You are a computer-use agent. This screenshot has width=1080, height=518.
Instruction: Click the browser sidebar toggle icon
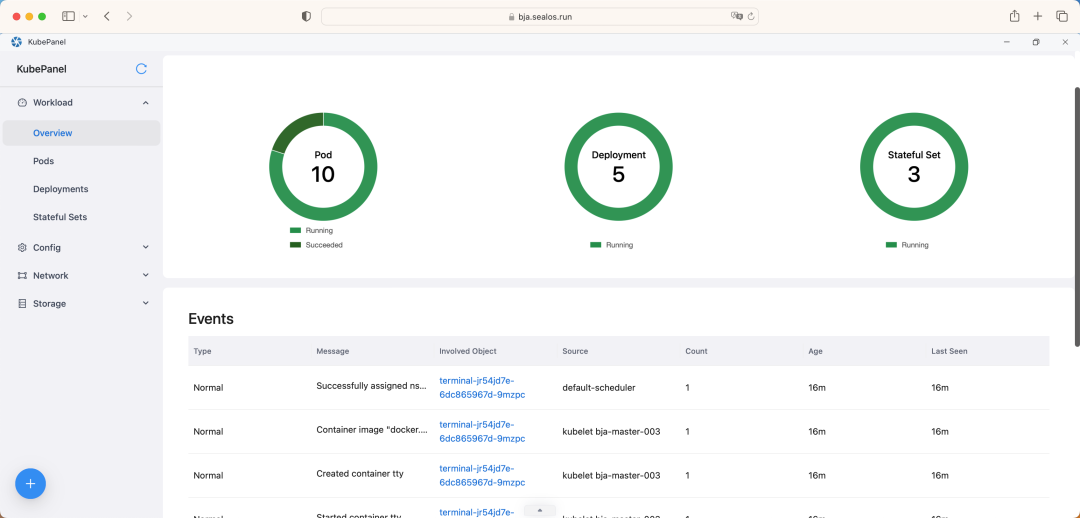68,16
